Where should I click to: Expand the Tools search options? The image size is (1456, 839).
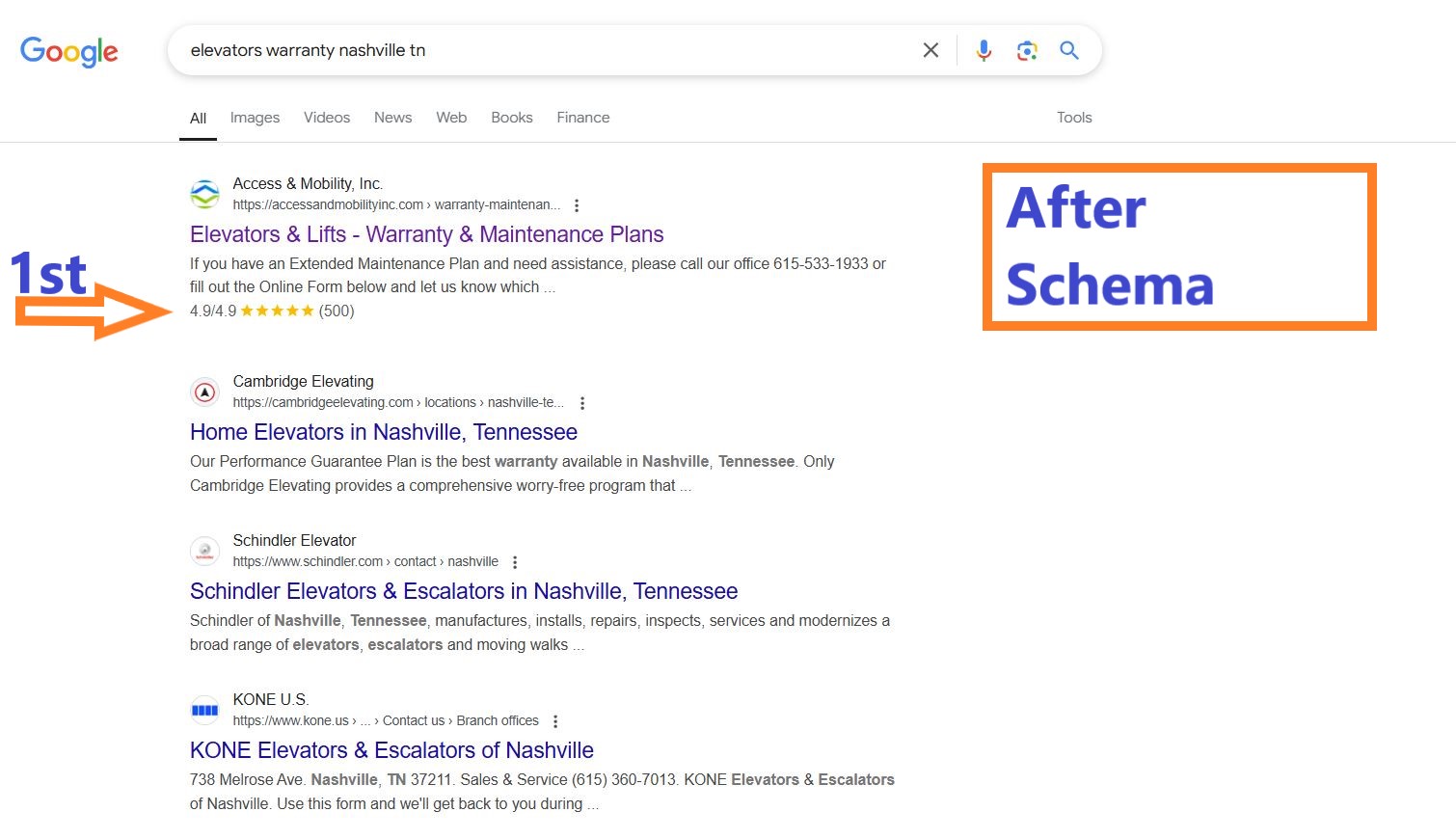tap(1074, 118)
